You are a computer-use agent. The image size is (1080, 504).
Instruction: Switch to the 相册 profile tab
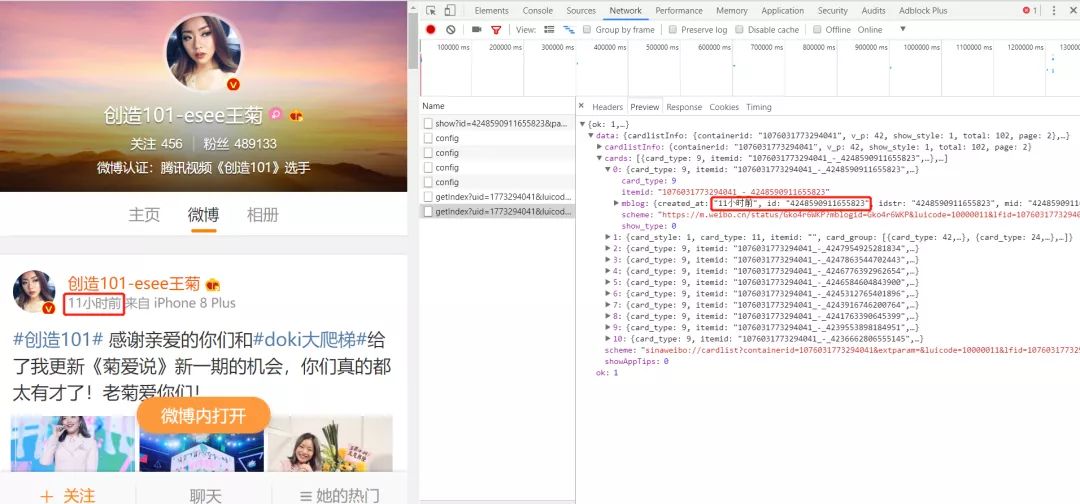click(x=263, y=215)
